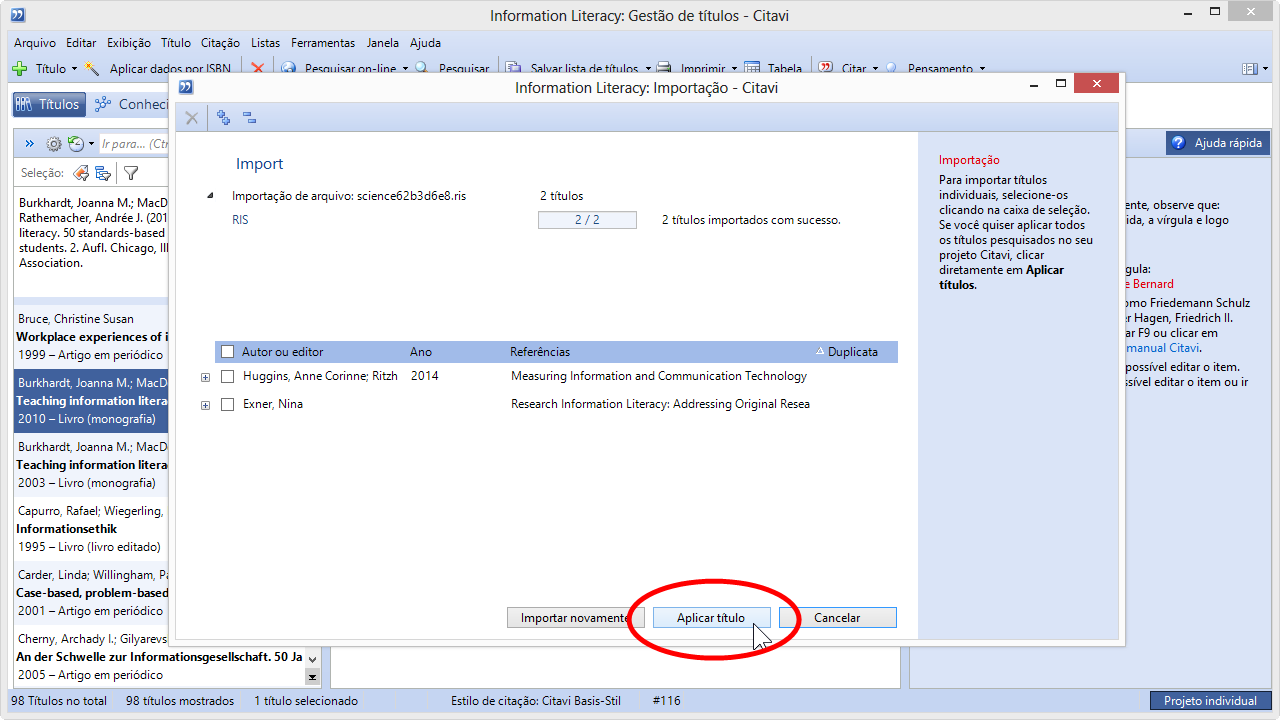Open the Ferramentas menu
1280x720 pixels.
[x=323, y=43]
